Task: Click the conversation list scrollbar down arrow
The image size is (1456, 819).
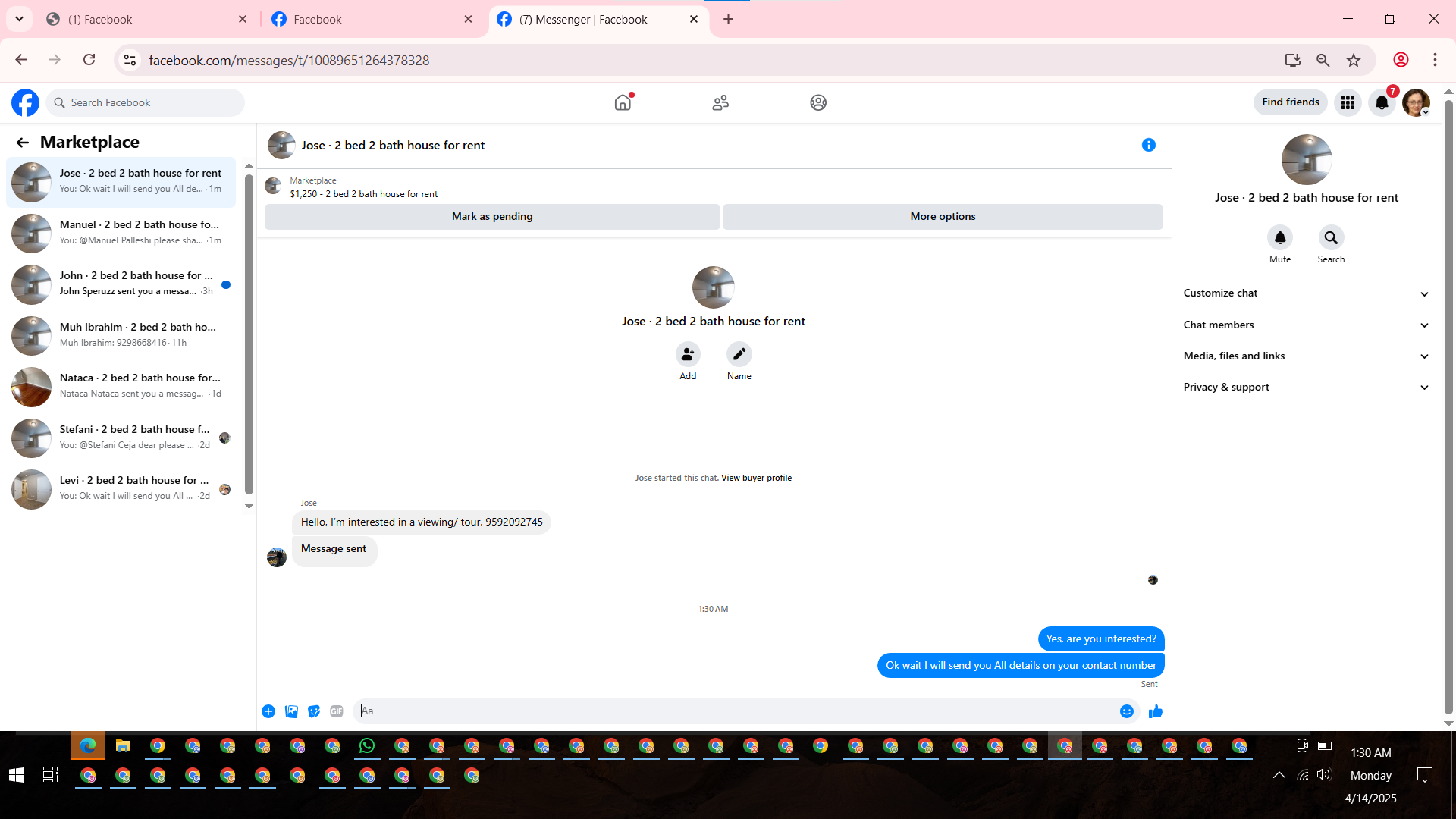Action: [x=249, y=506]
